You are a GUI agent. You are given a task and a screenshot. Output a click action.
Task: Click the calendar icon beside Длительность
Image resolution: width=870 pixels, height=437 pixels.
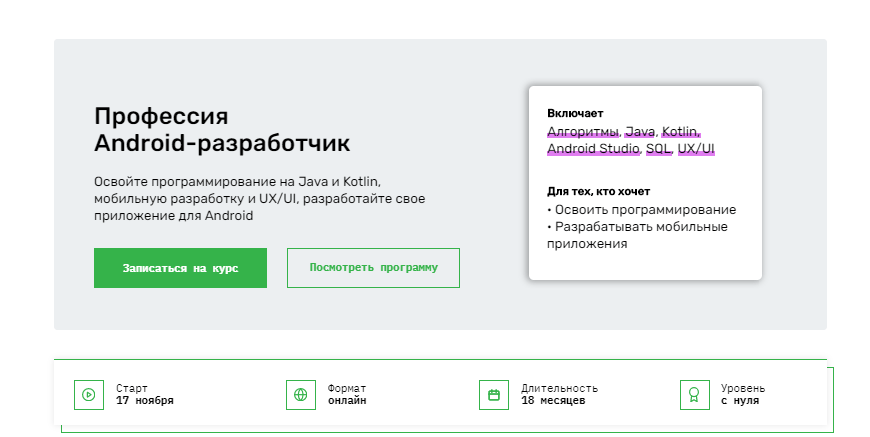(493, 394)
